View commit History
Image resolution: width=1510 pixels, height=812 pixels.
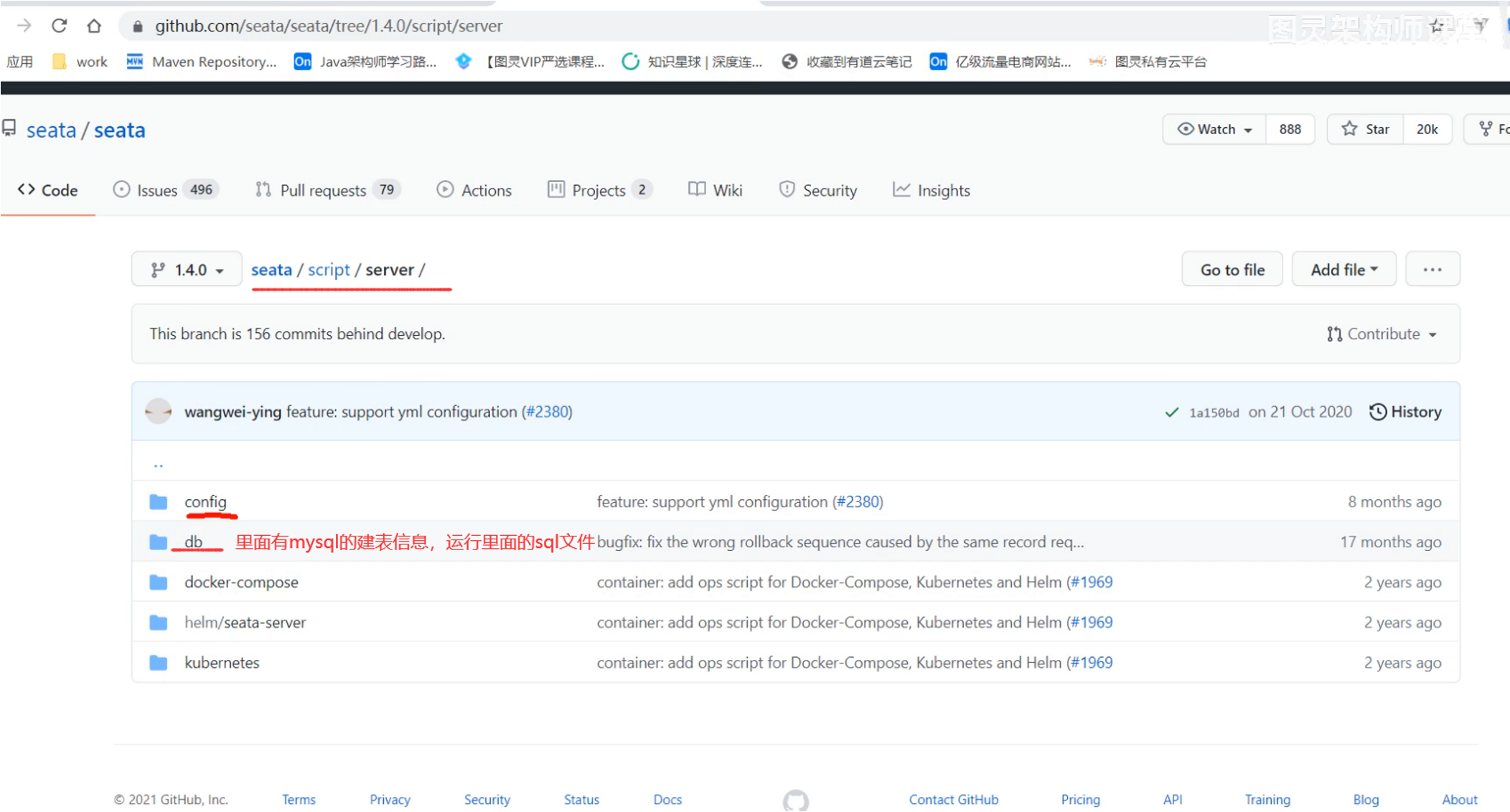(1405, 412)
